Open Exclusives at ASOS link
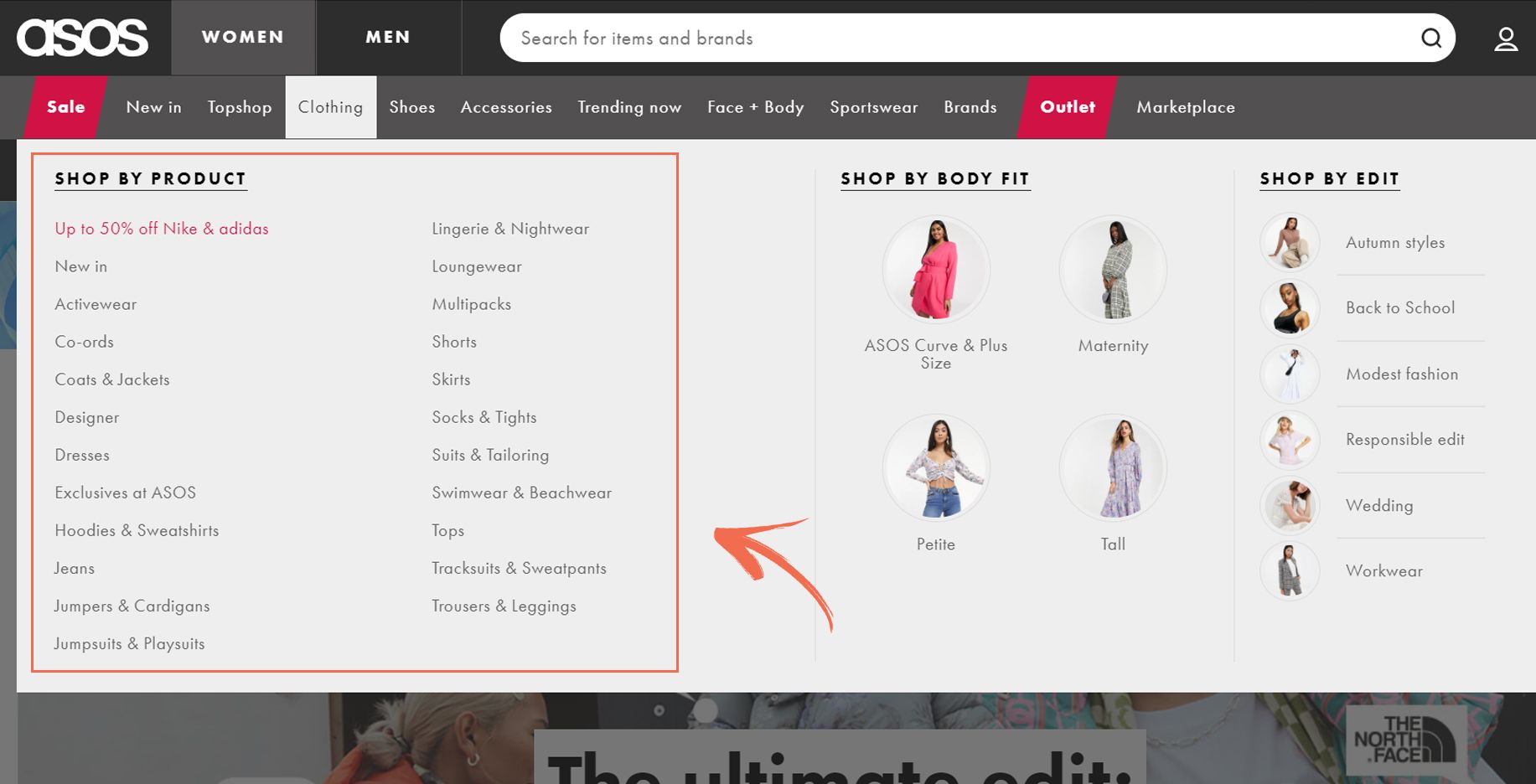The image size is (1536, 784). (x=126, y=493)
